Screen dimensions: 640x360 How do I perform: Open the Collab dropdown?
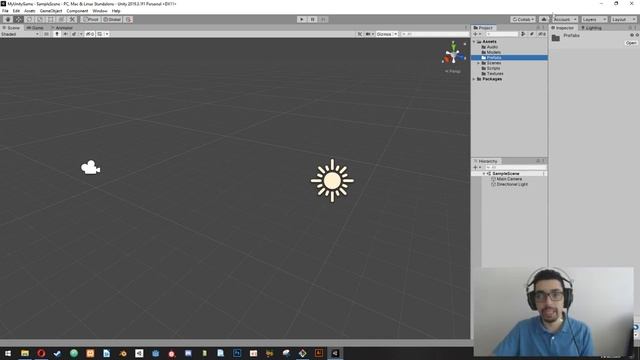click(523, 19)
